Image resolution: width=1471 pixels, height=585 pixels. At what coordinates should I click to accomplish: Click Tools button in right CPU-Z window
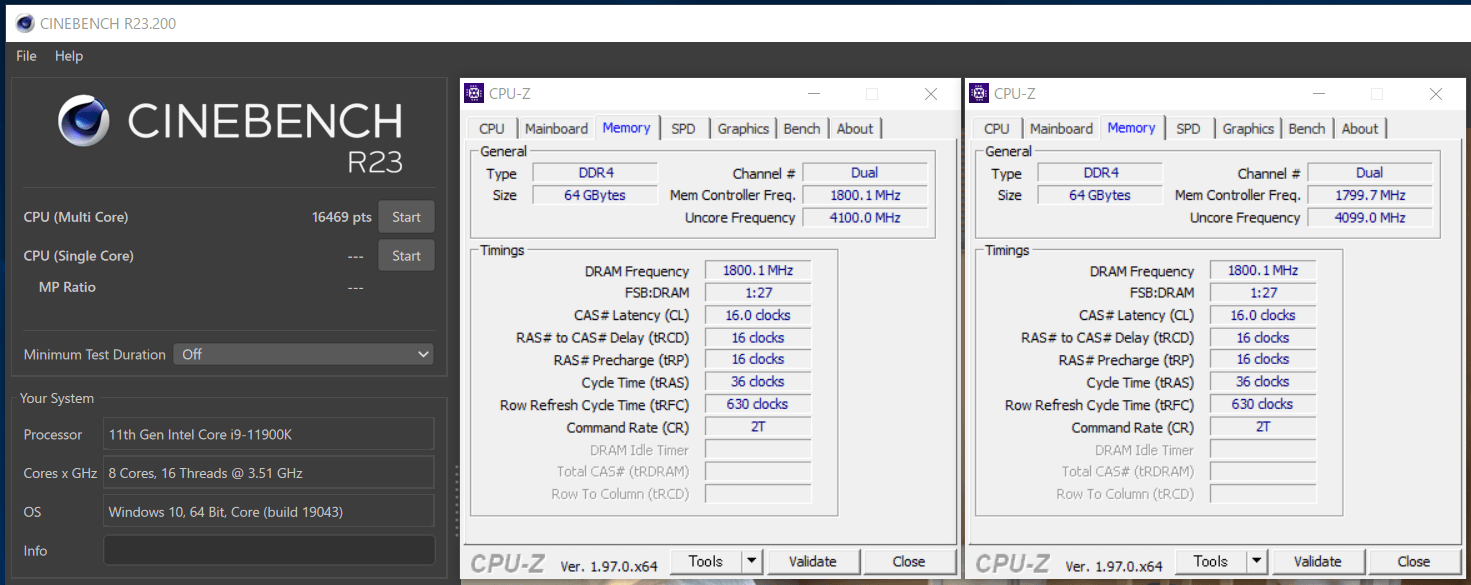[1211, 561]
